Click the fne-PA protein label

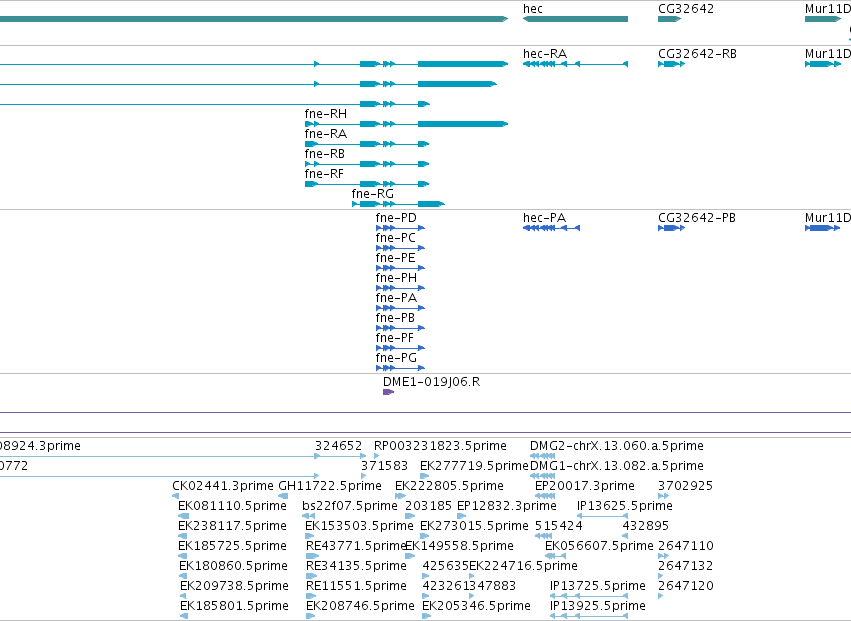396,298
